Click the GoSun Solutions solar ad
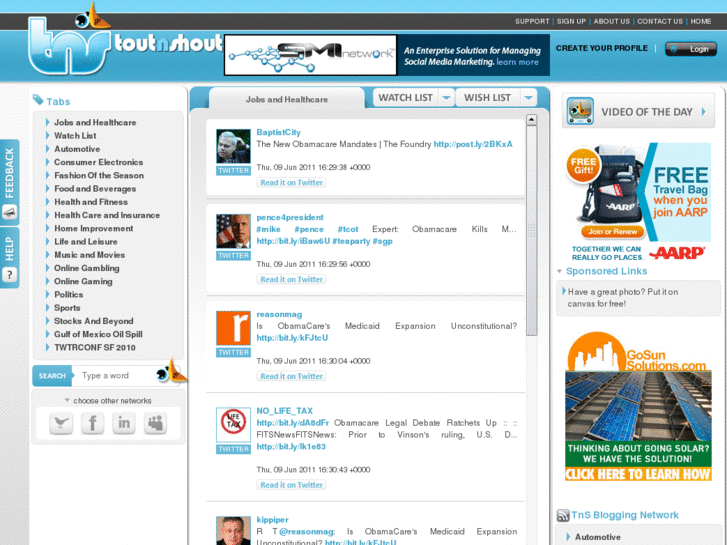Image resolution: width=727 pixels, height=545 pixels. tap(638, 407)
